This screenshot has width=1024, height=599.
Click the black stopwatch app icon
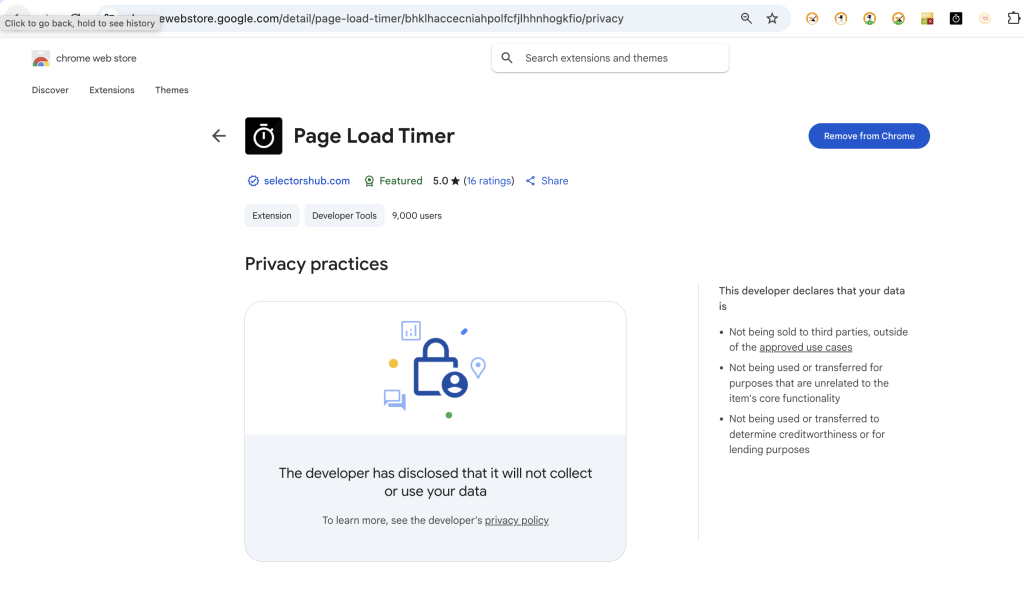263,135
